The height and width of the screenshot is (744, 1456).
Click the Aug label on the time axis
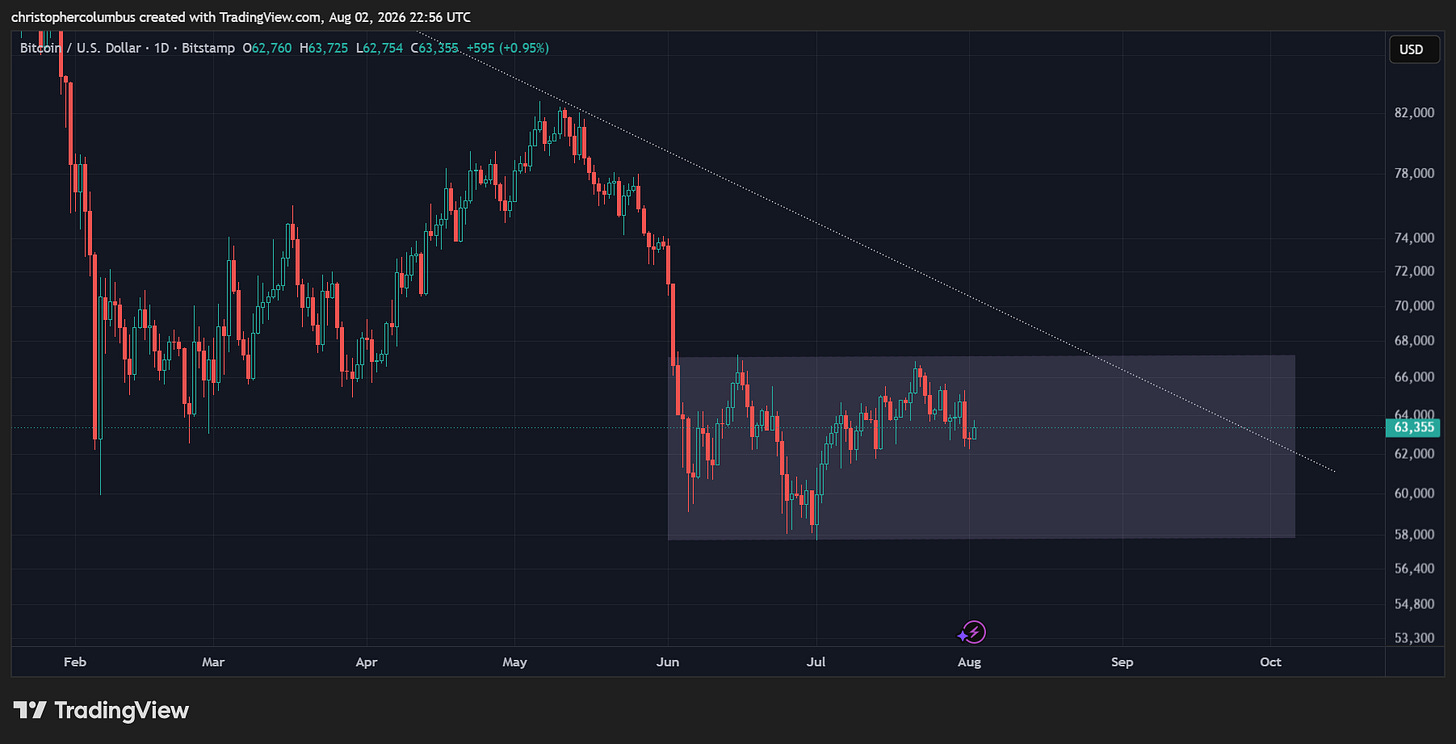pos(969,662)
